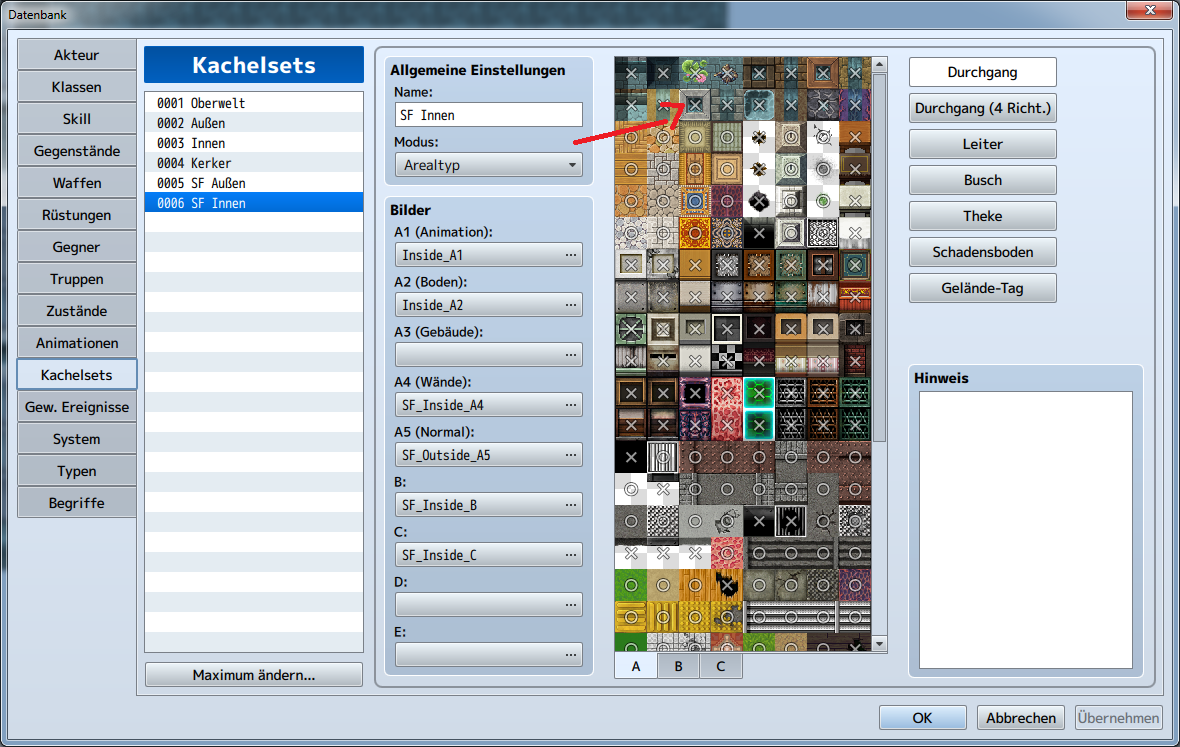Select Durchgang passage mode button
Viewport: 1180px width, 747px height.
point(982,72)
